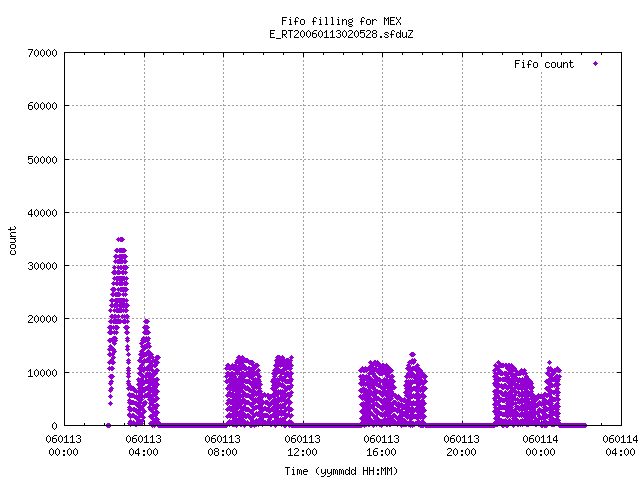Click the x-axis tick label 060113 08:00

click(222, 446)
